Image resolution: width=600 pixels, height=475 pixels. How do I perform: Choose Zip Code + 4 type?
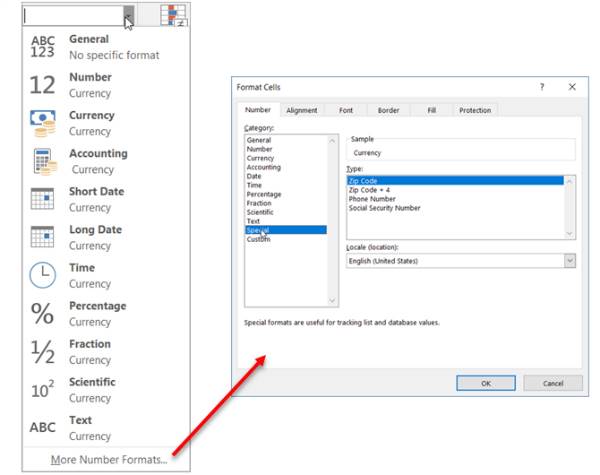455,190
